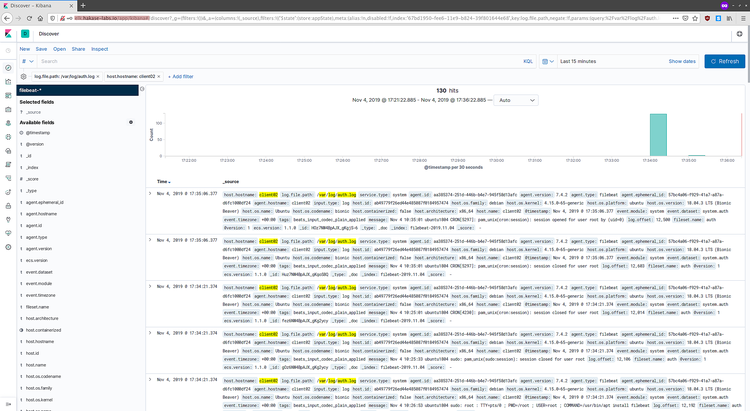This screenshot has height=411, width=750.
Task: Click the field filter settings icon beside Available fields
Action: tap(131, 122)
